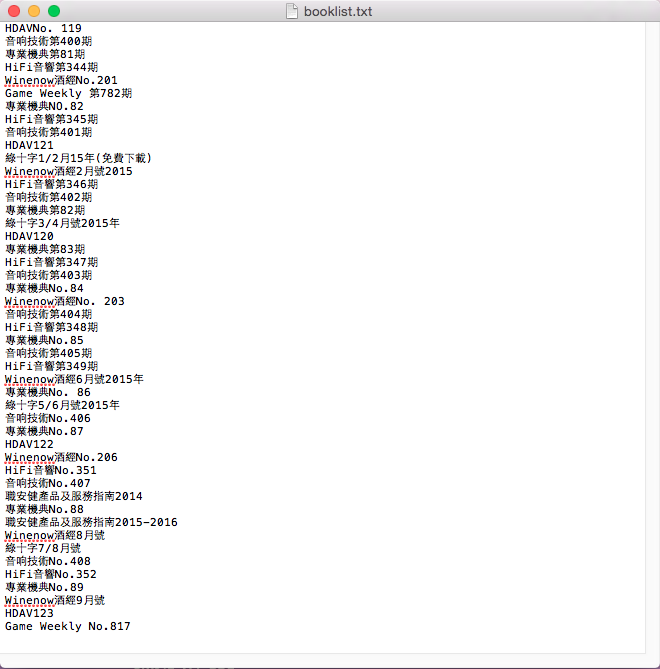Click the line 'HiFi音響No.352'
Viewport: 660px width, 669px height.
tap(51, 574)
